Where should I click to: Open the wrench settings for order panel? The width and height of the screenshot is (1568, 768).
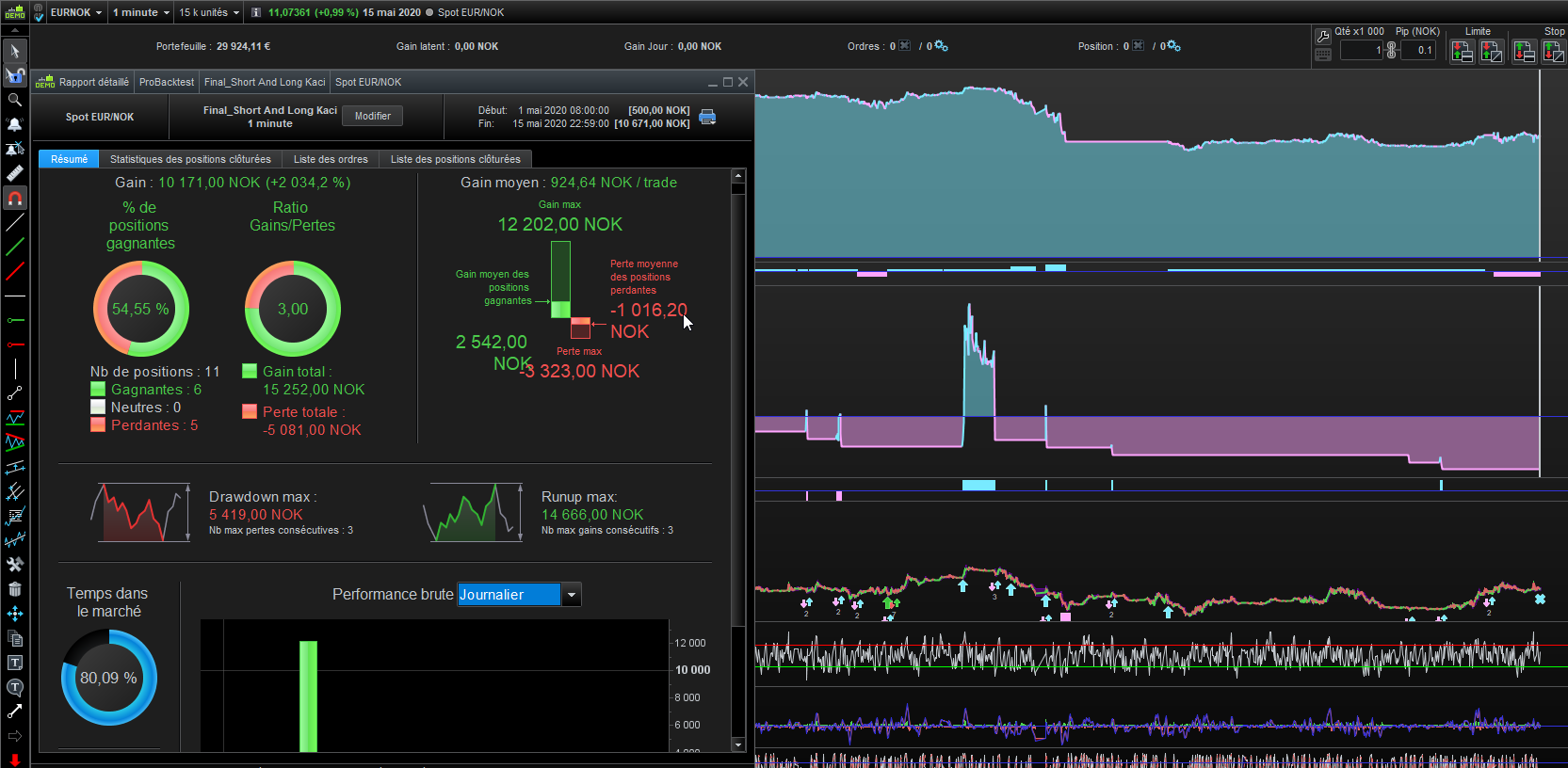[x=1323, y=37]
